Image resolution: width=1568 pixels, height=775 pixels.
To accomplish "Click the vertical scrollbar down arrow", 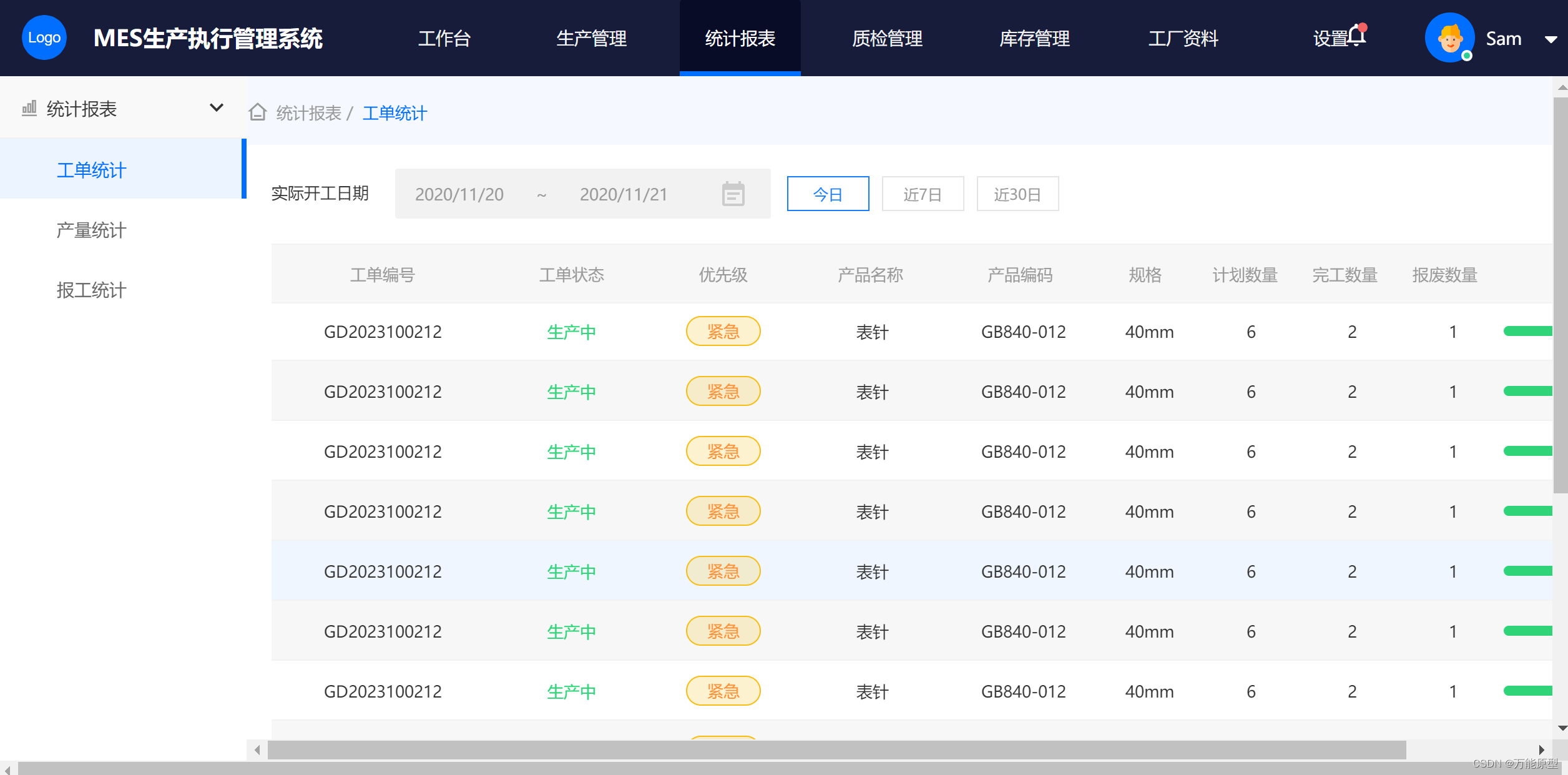I will pyautogui.click(x=1562, y=728).
